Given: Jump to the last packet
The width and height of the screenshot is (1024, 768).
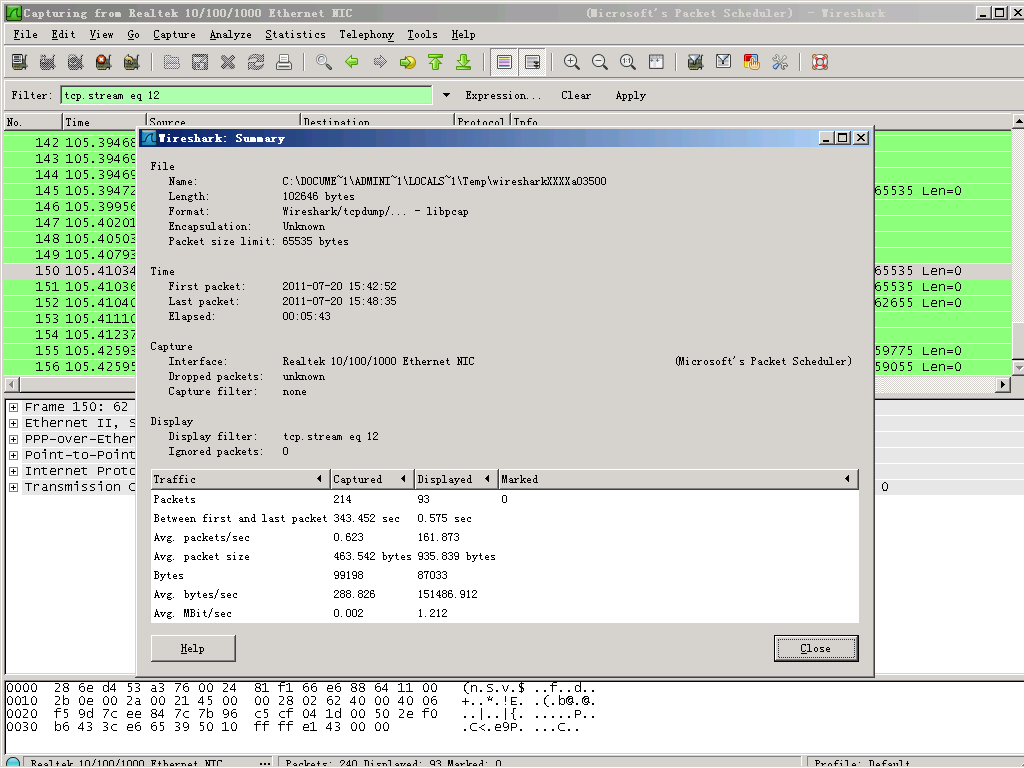Looking at the screenshot, I should point(464,62).
